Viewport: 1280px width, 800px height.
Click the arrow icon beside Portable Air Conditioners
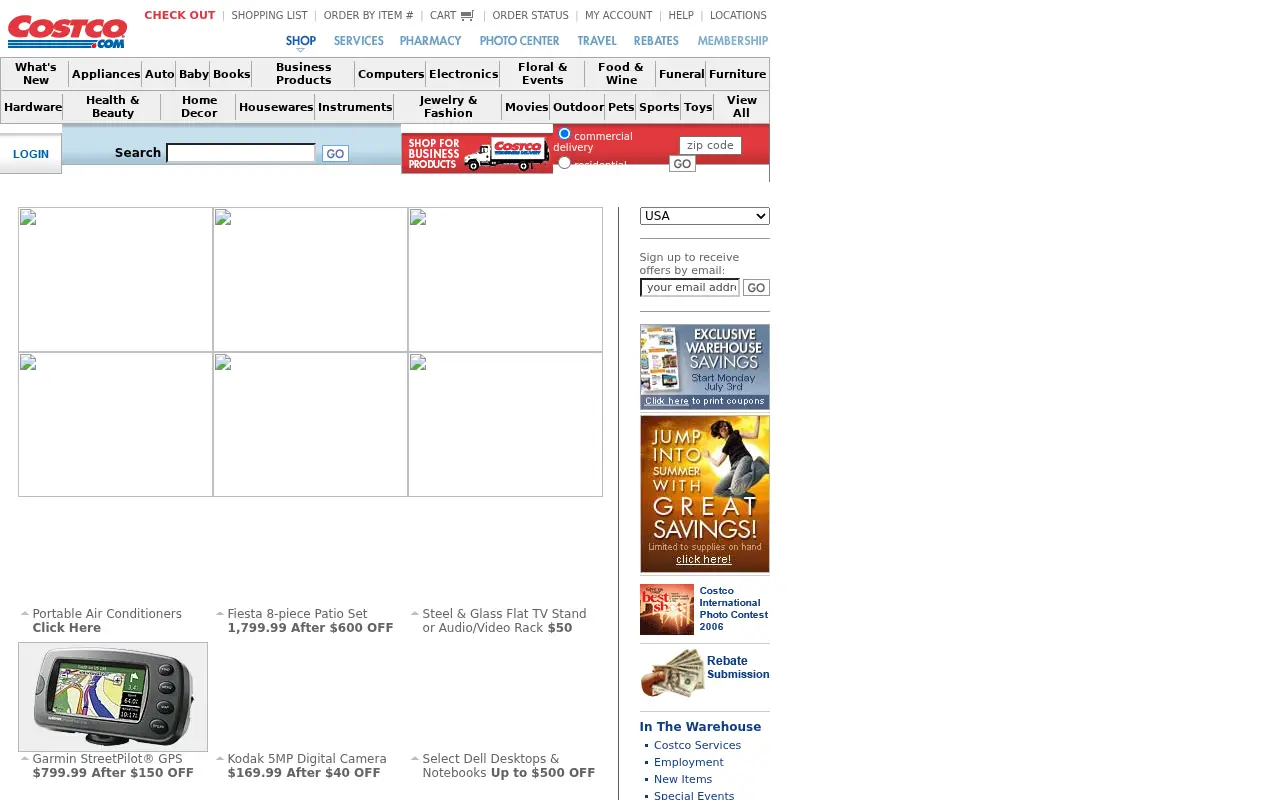coord(24,614)
